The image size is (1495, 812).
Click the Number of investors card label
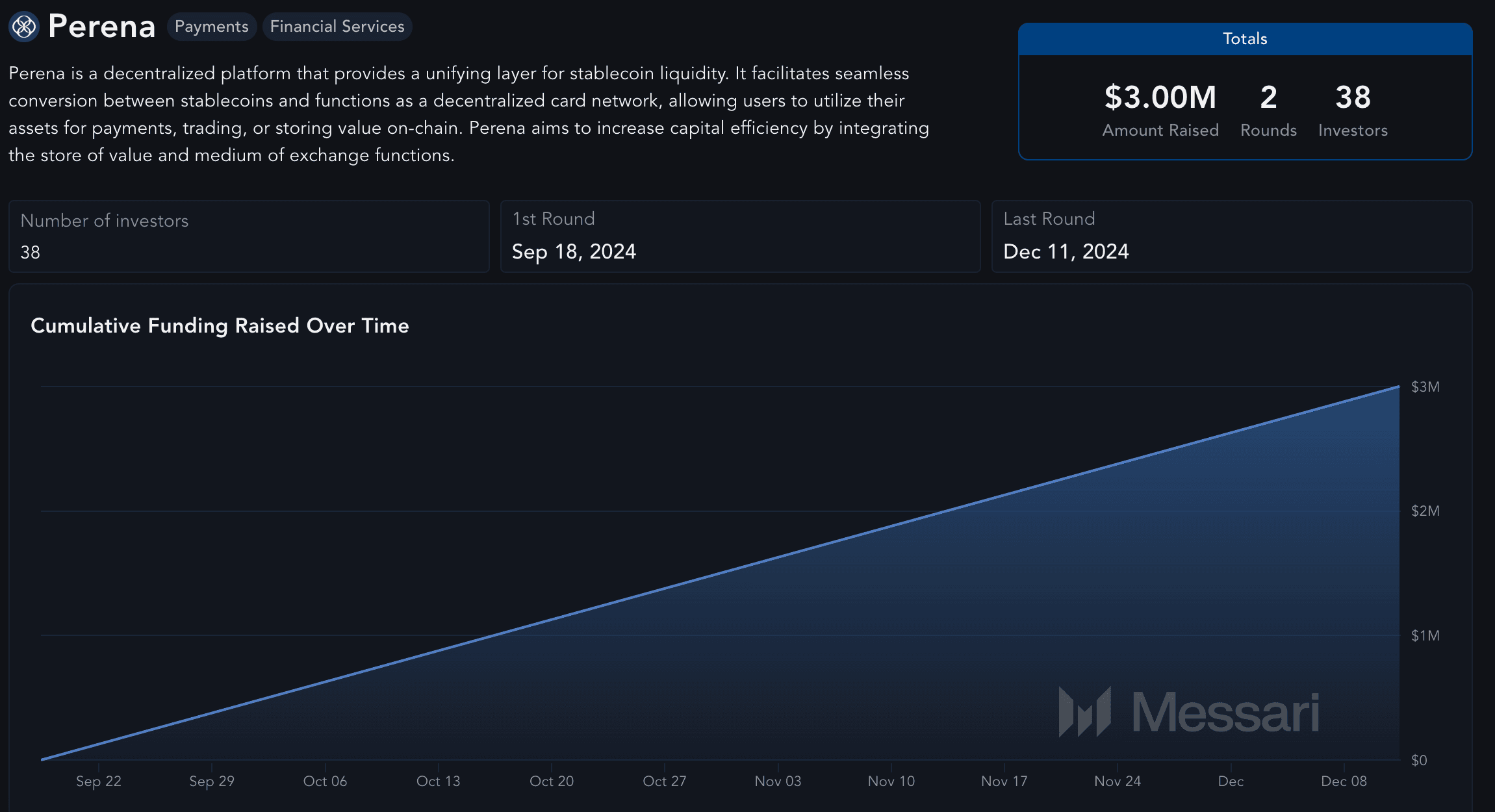pyautogui.click(x=105, y=221)
